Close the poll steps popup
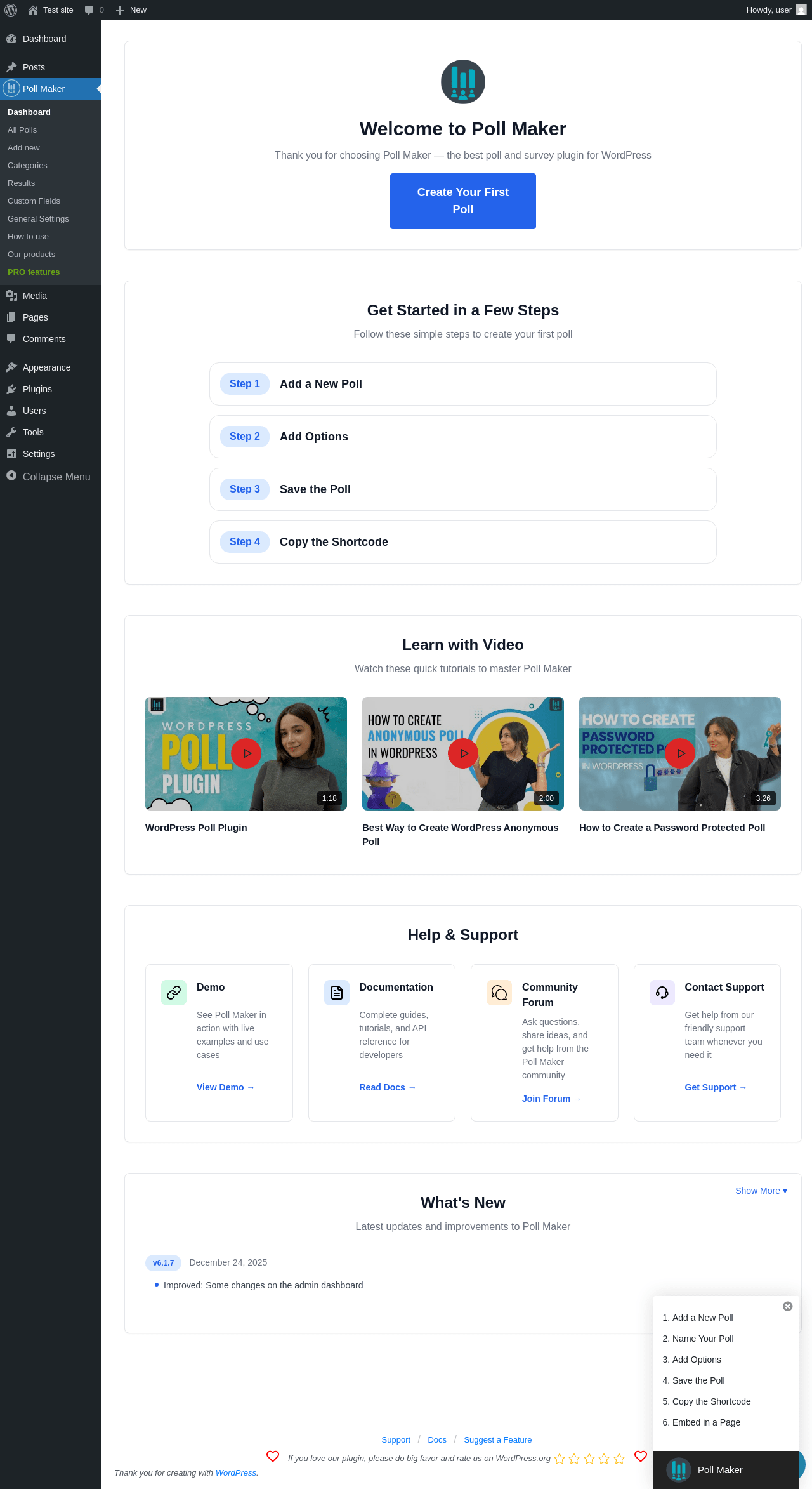Viewport: 812px width, 1489px height. 788,1306
